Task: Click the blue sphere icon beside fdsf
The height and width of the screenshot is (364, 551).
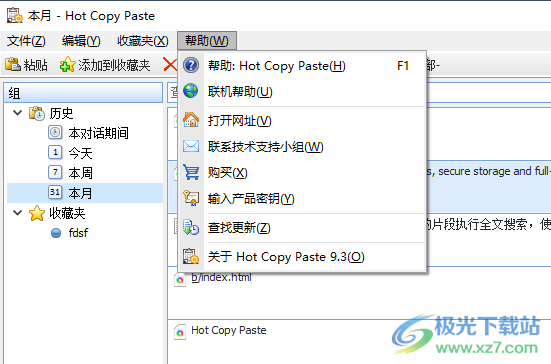Action: [56, 233]
